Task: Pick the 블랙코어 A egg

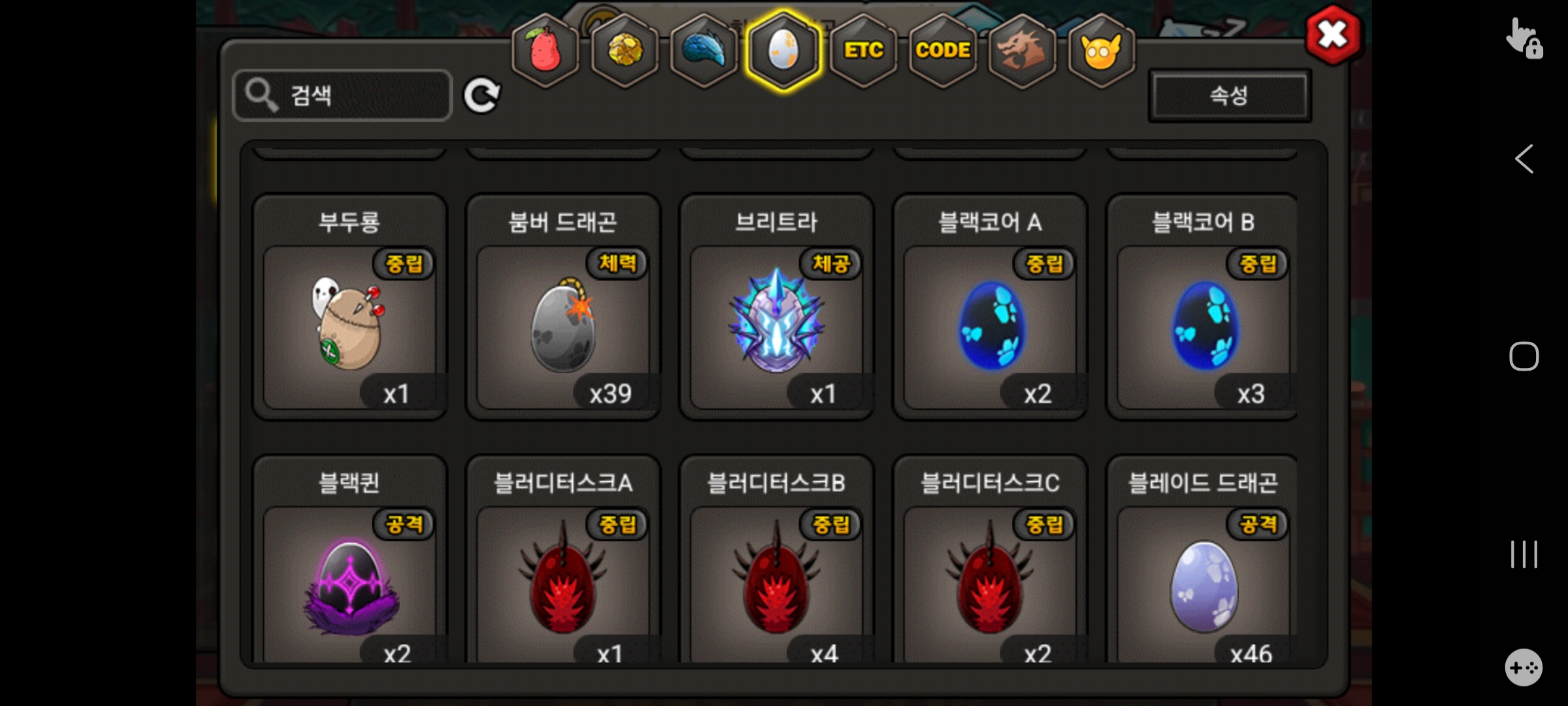Action: 990,307
